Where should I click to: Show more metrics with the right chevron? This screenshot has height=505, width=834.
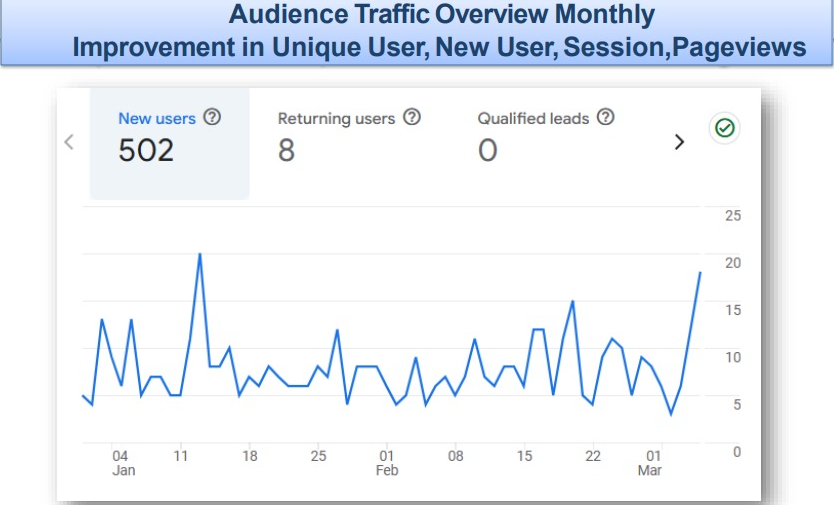coord(679,142)
